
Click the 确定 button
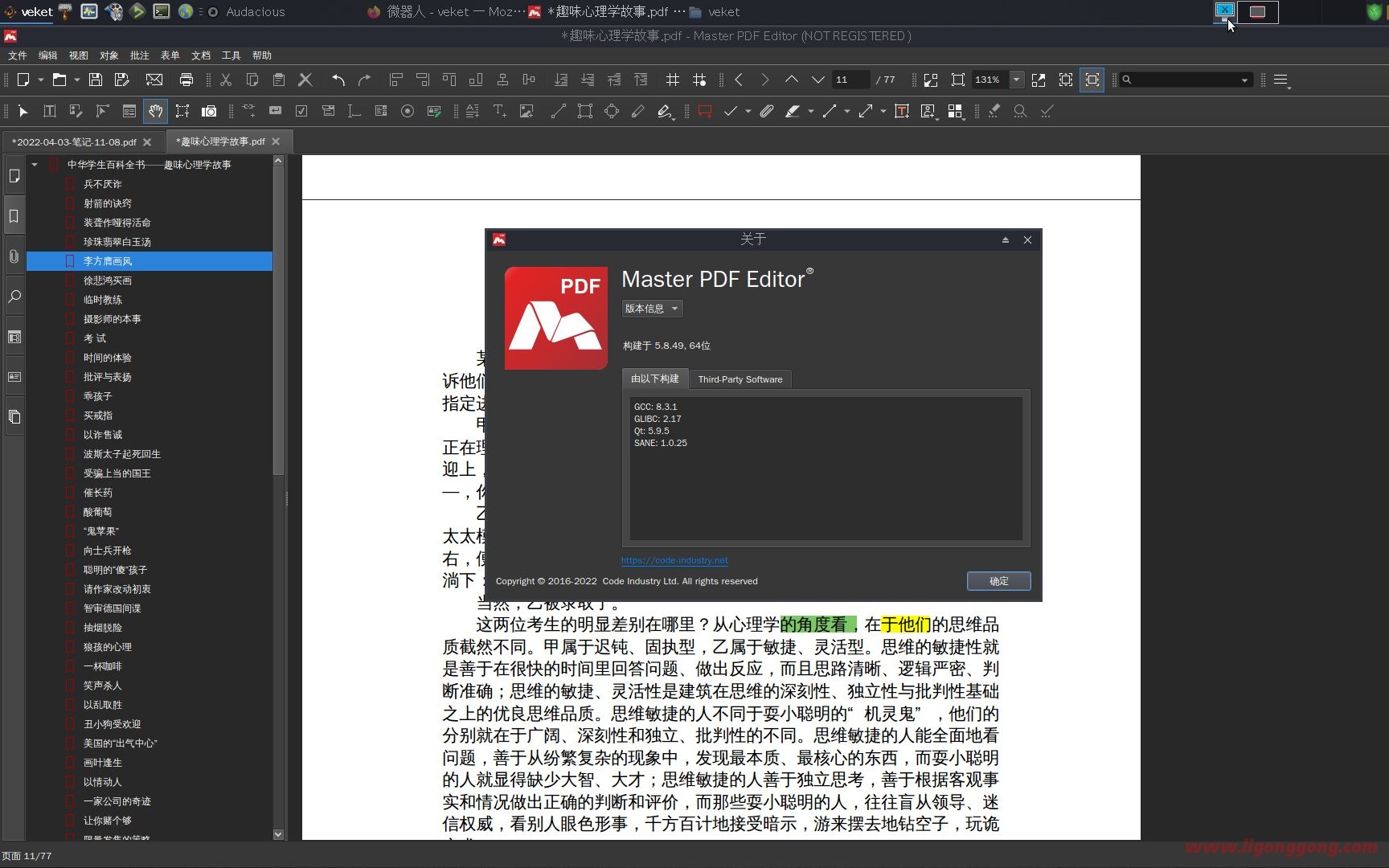998,581
